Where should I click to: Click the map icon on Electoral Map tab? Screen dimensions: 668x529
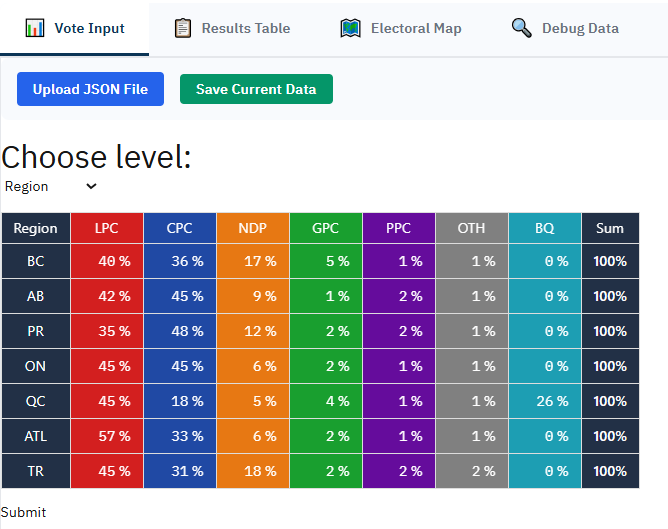coord(351,29)
